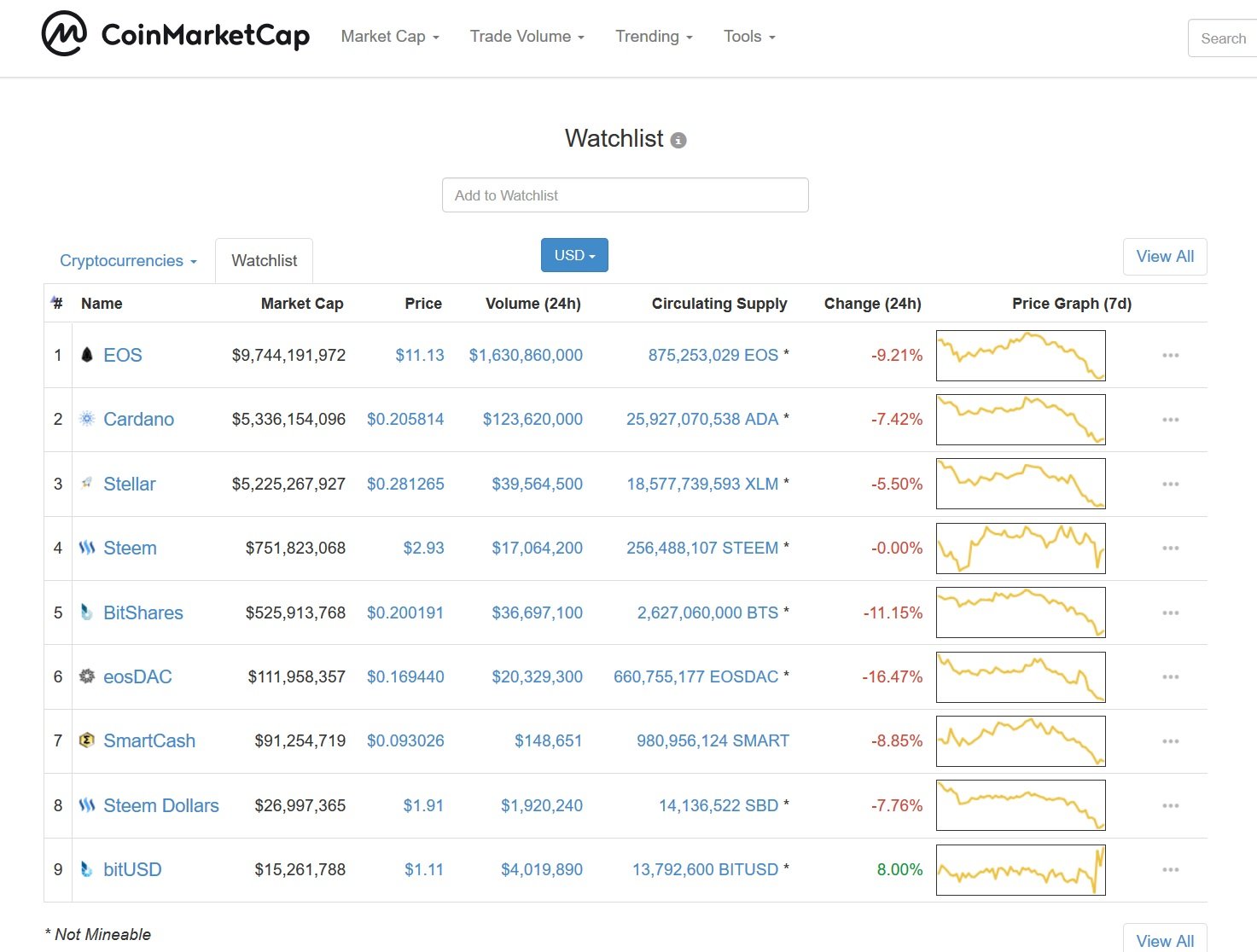Expand the Trending navigation menu
This screenshot has width=1257, height=952.
[x=654, y=37]
